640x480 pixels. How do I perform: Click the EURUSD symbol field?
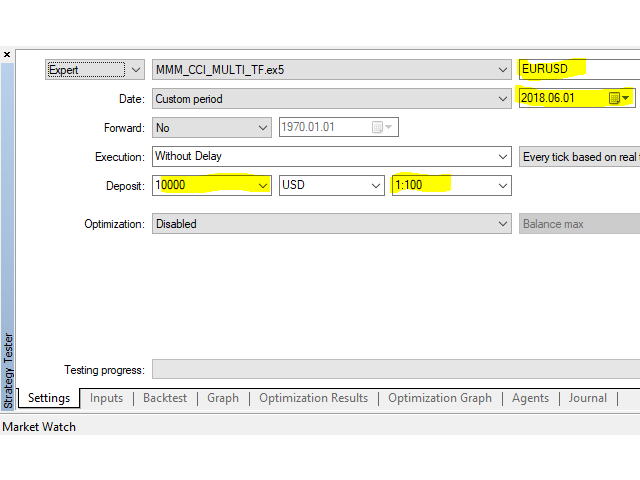coord(575,70)
